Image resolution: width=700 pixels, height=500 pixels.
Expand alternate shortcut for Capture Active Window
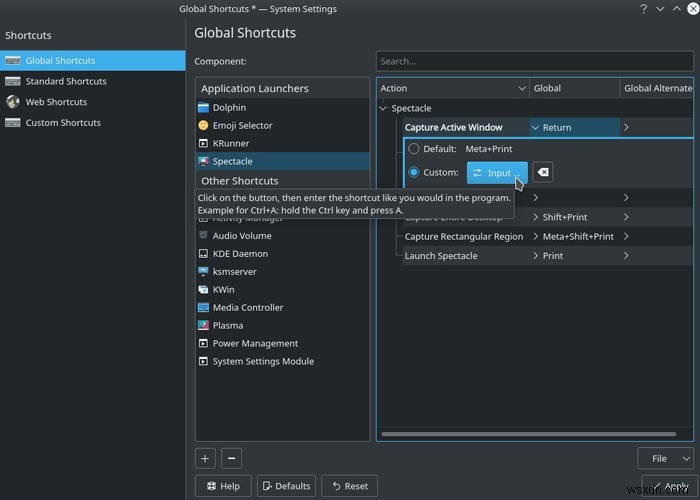626,128
